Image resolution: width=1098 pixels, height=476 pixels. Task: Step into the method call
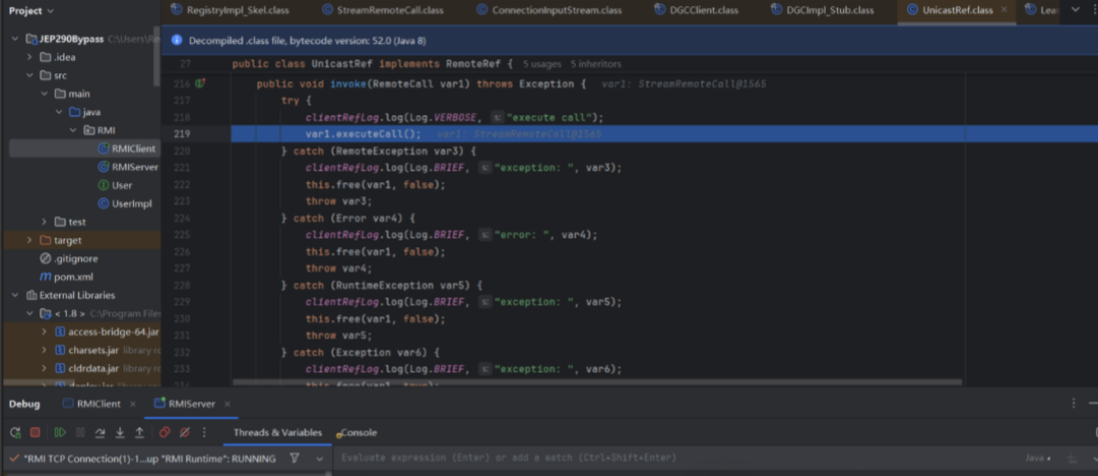coord(120,433)
